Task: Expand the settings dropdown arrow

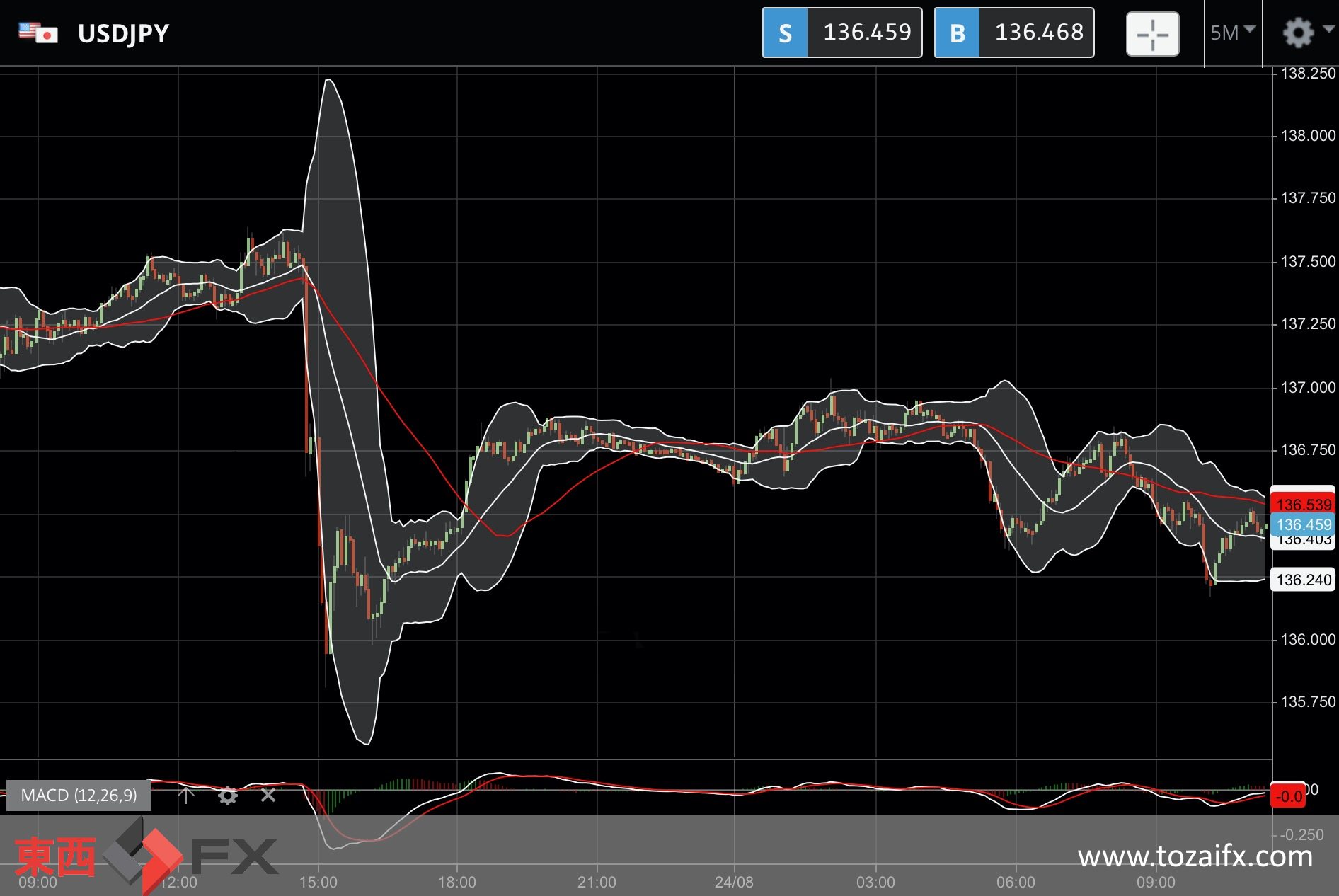Action: [1328, 30]
